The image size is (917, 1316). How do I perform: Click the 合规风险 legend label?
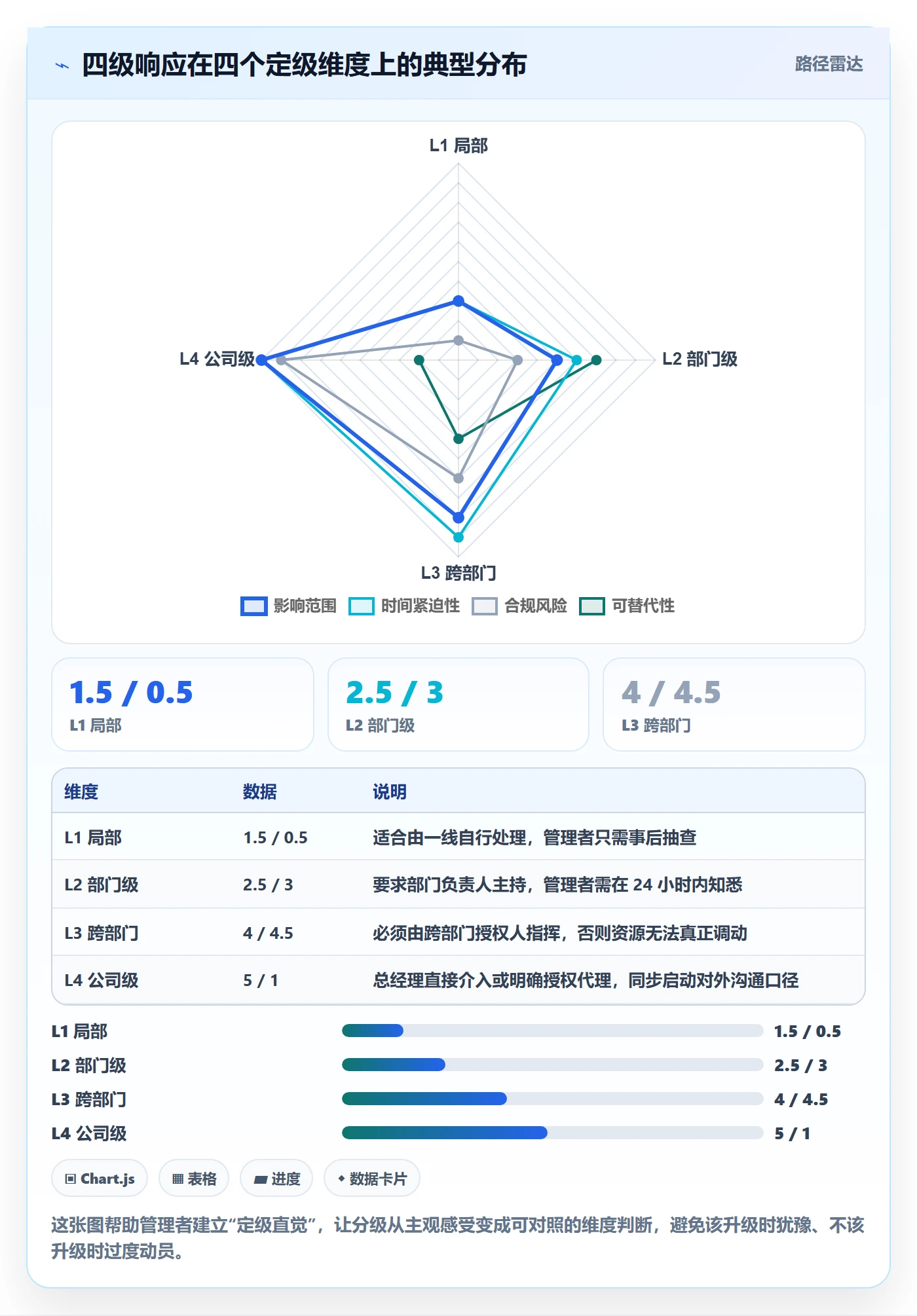[x=536, y=606]
